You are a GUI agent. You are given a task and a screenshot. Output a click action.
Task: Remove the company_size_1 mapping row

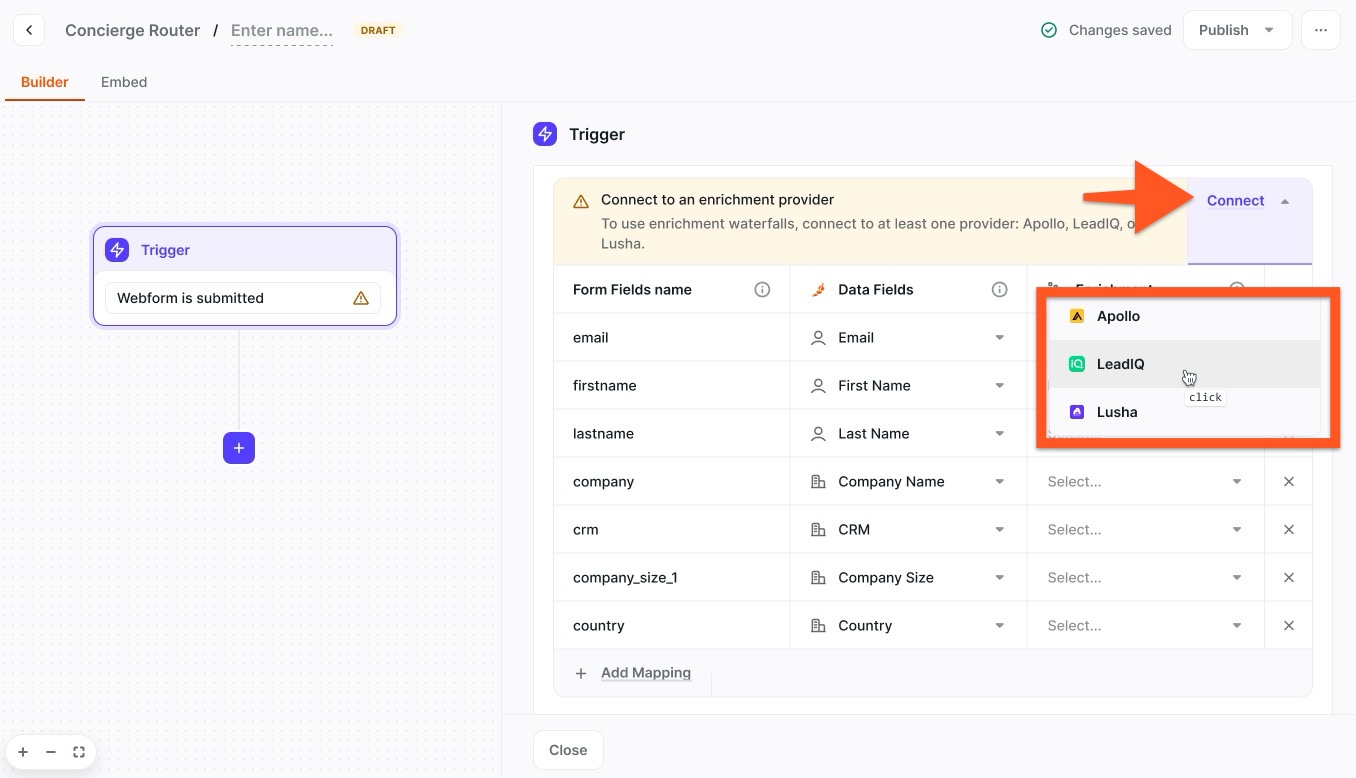click(x=1289, y=578)
